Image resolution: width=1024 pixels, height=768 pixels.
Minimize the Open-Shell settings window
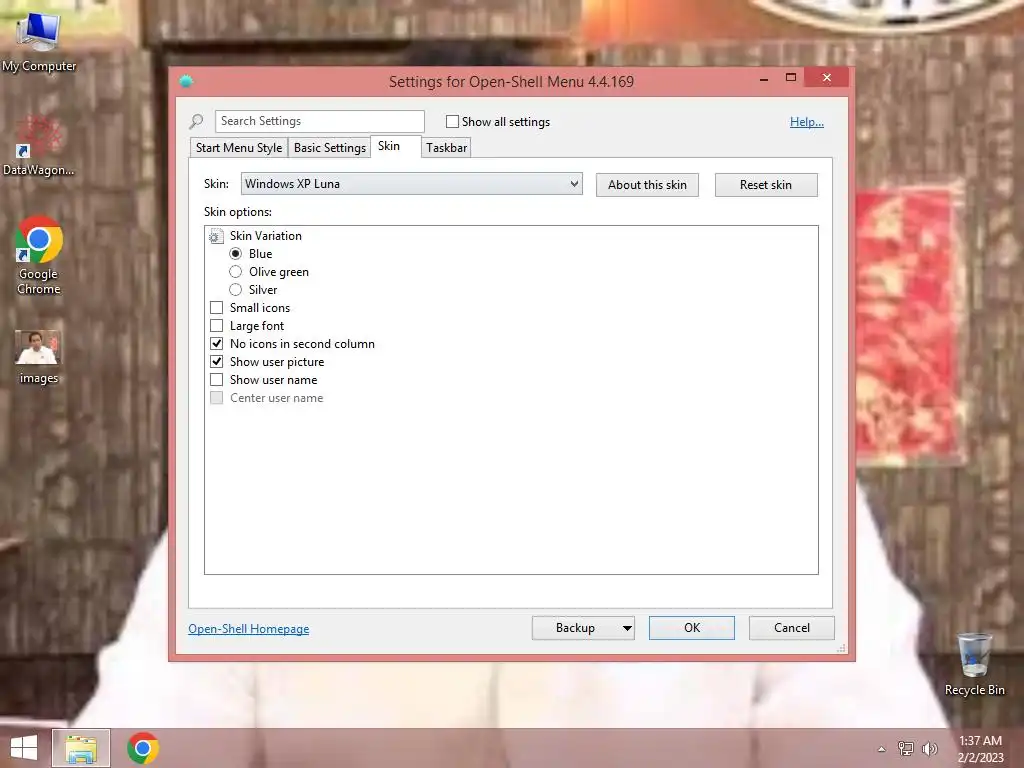(x=764, y=78)
